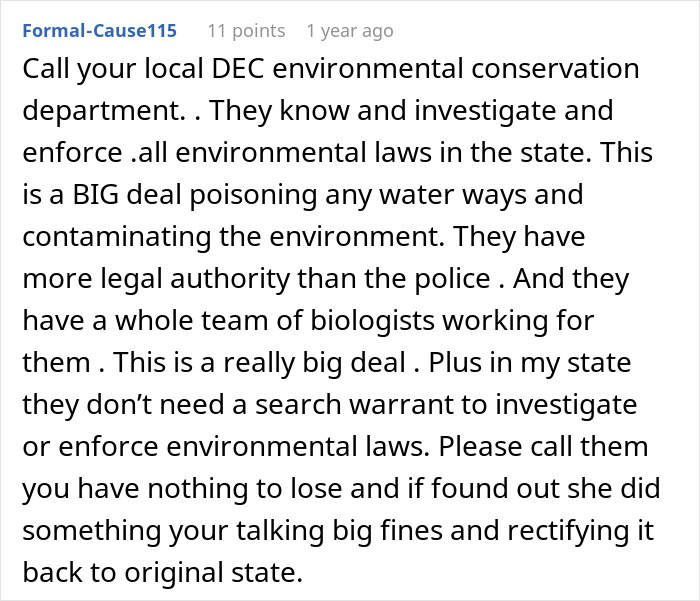Click the word biologists

(x=372, y=321)
